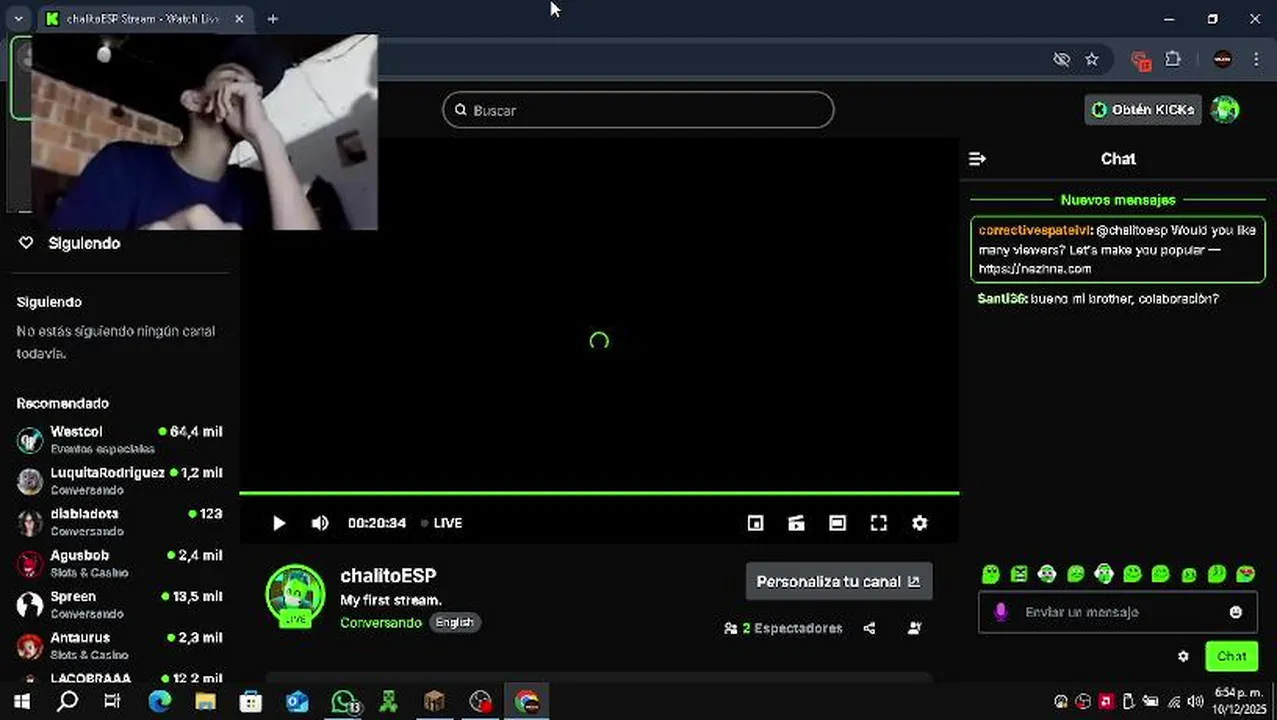The width and height of the screenshot is (1277, 720).
Task: Open the video player settings gear
Action: click(919, 523)
